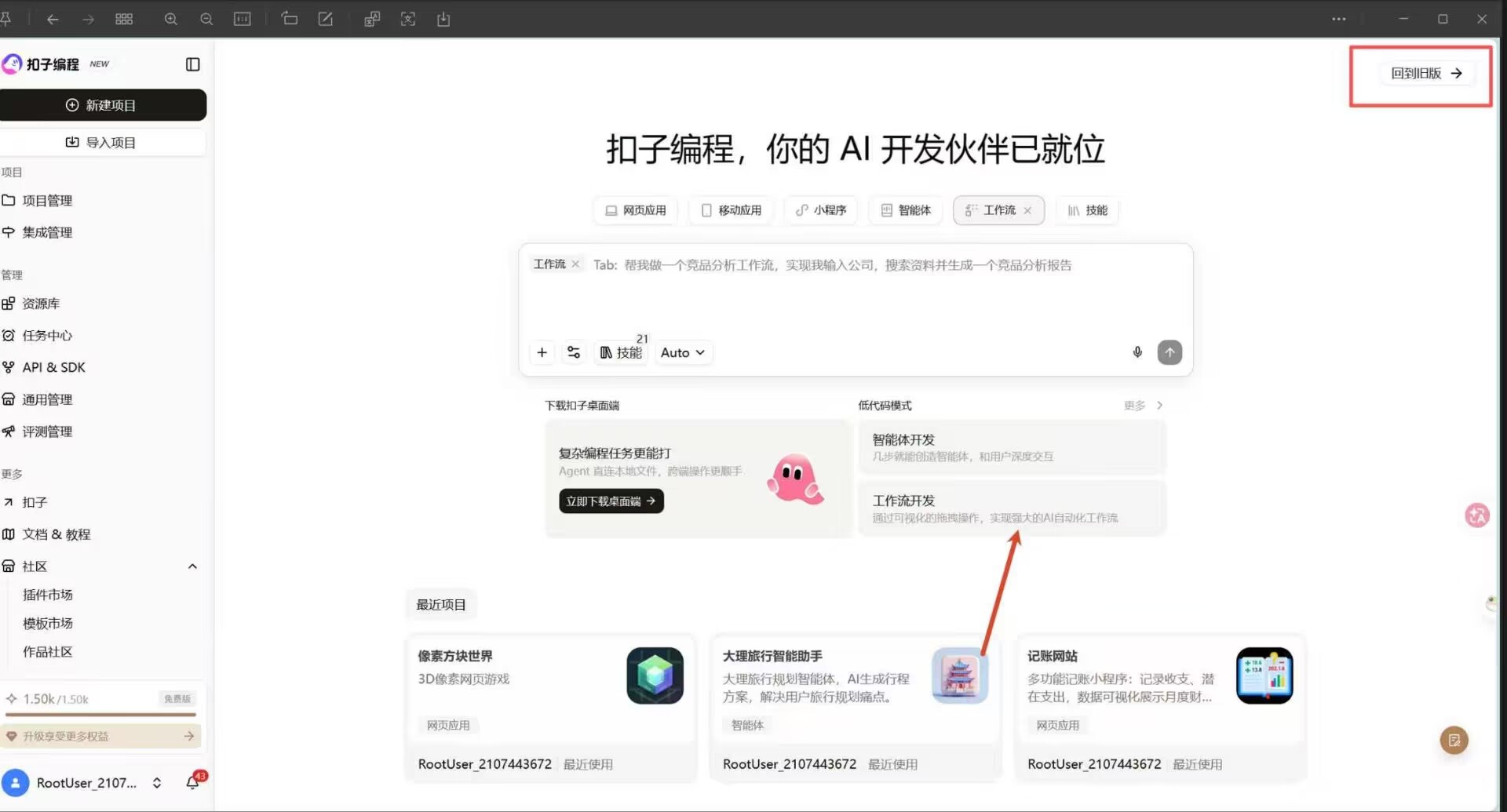Screen dimensions: 1507x812
Task: Click the 免费版 plan badge
Action: 177,699
